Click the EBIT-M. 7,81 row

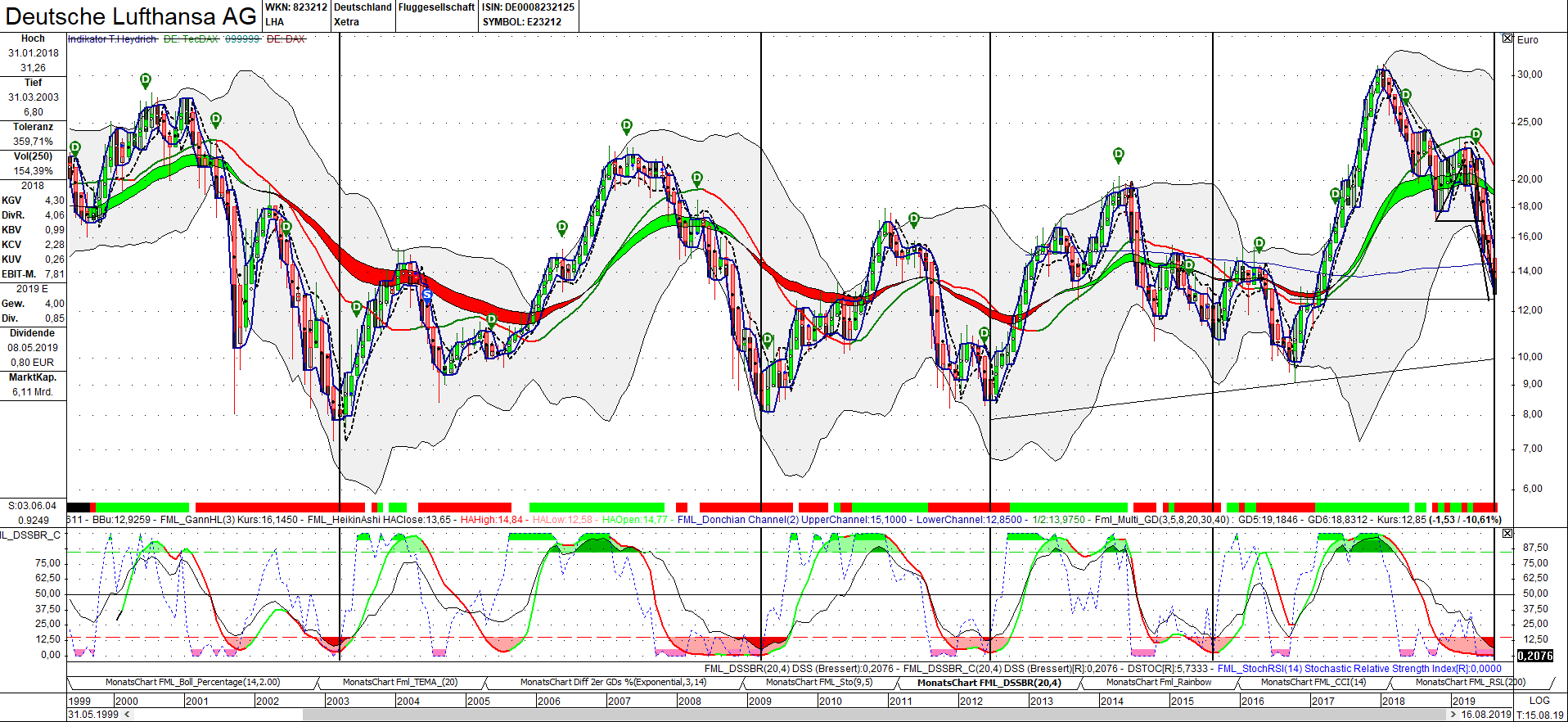[x=33, y=274]
